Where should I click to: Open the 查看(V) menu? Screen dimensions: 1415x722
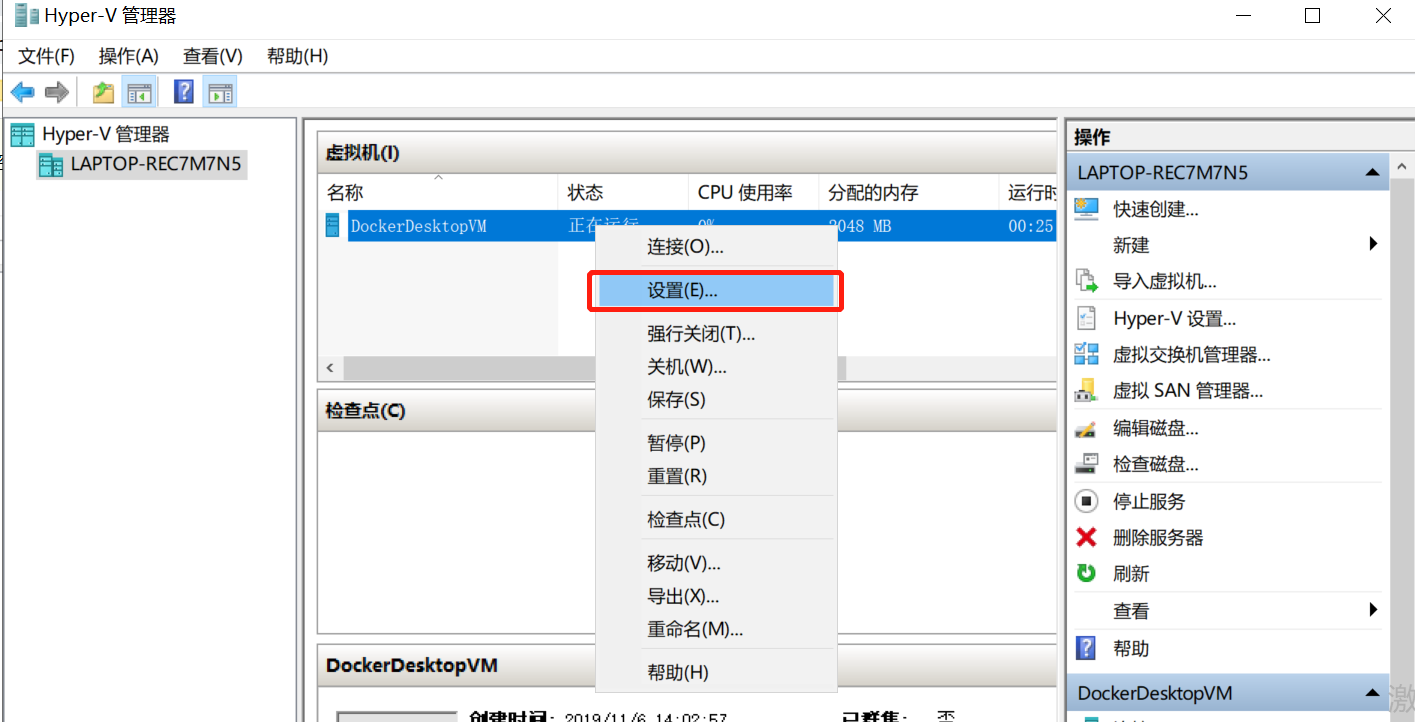click(213, 56)
